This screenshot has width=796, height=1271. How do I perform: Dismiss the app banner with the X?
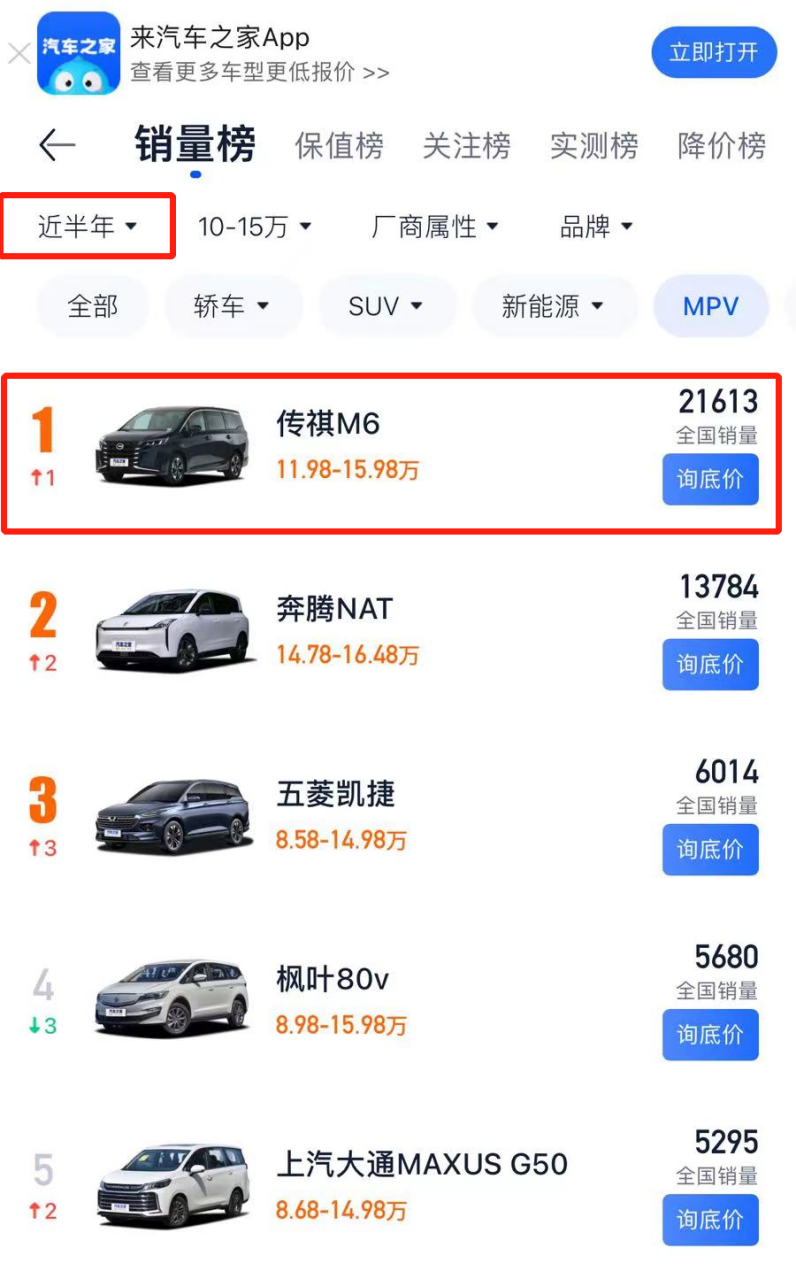pyautogui.click(x=19, y=53)
